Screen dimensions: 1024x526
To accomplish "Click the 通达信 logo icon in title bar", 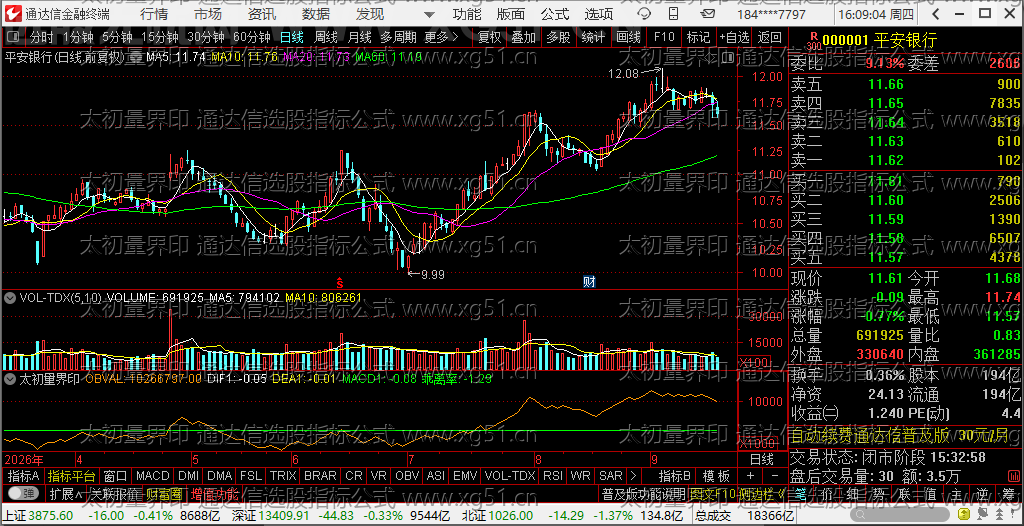I will (14, 14).
